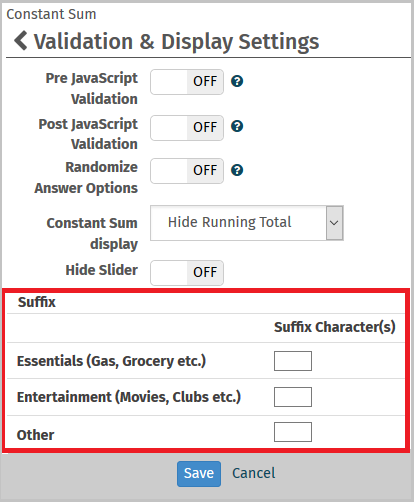Open help for Pre JavaScript Validation
Viewport: 414px width, 502px height.
237,81
